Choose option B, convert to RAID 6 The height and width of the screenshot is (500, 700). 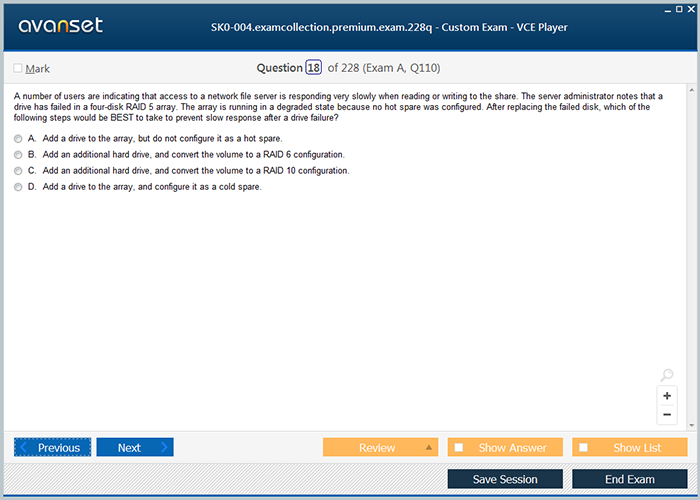coord(18,155)
